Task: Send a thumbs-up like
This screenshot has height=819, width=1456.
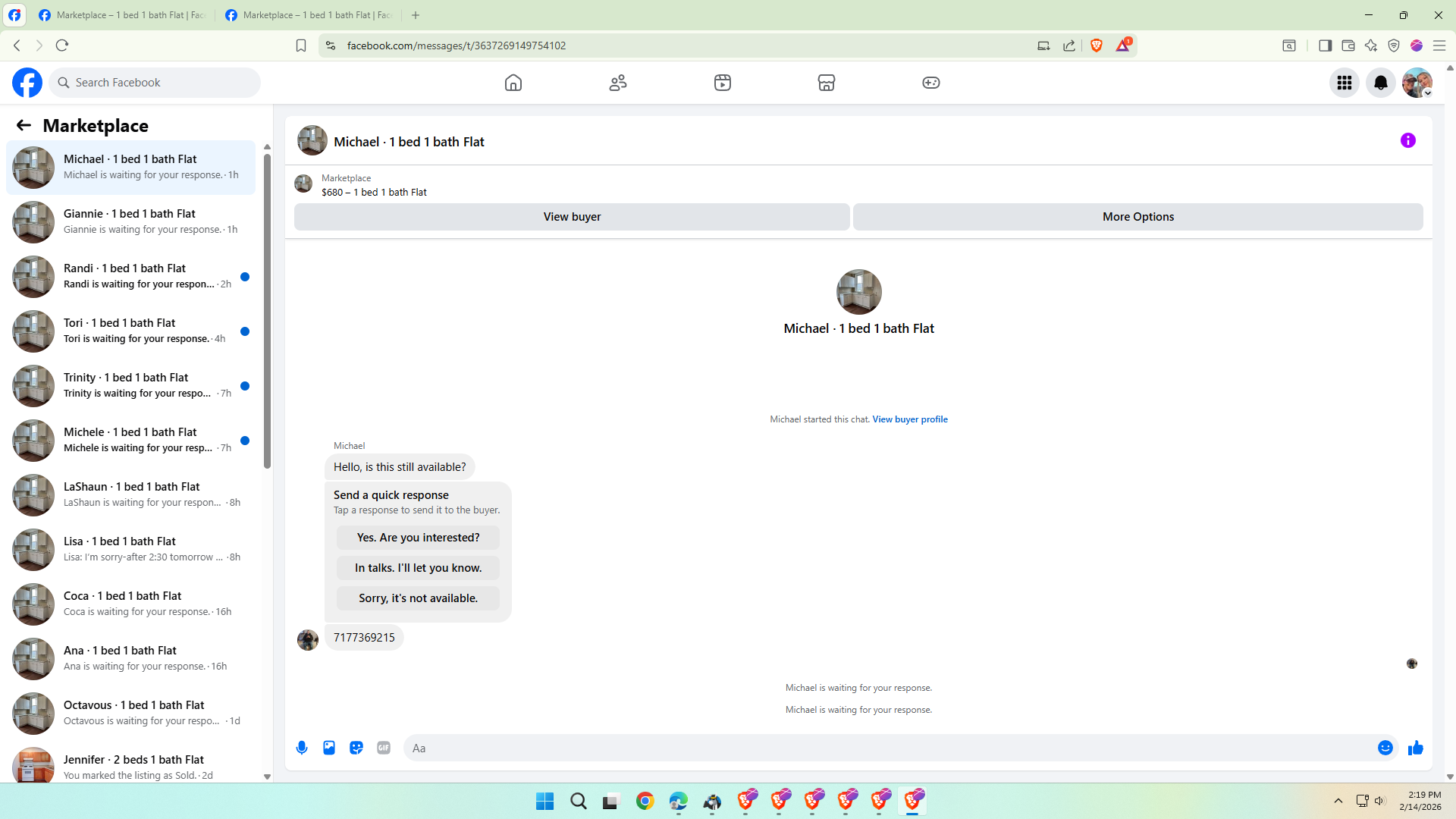Action: (x=1415, y=748)
